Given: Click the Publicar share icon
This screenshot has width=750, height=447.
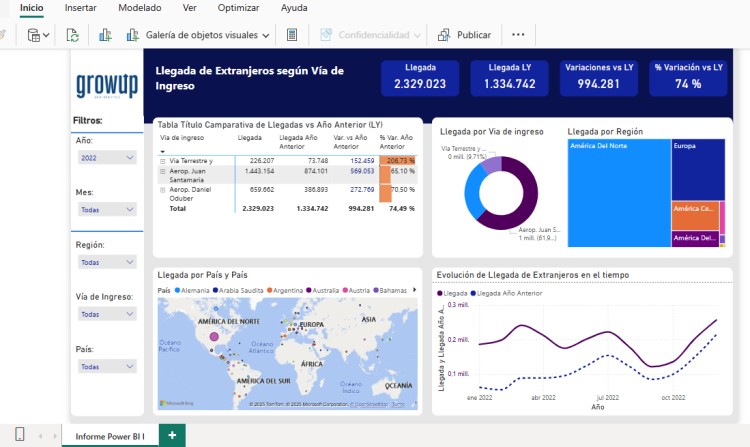Looking at the screenshot, I should coord(444,35).
